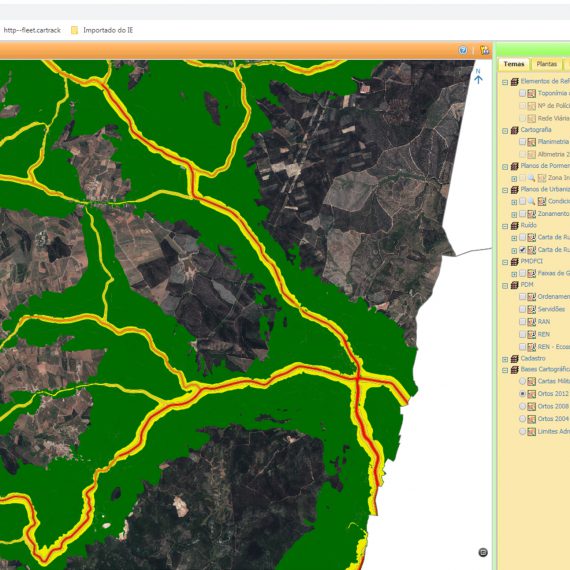The image size is (570, 570).
Task: Click the PDM group layer icon
Action: pyautogui.click(x=514, y=285)
